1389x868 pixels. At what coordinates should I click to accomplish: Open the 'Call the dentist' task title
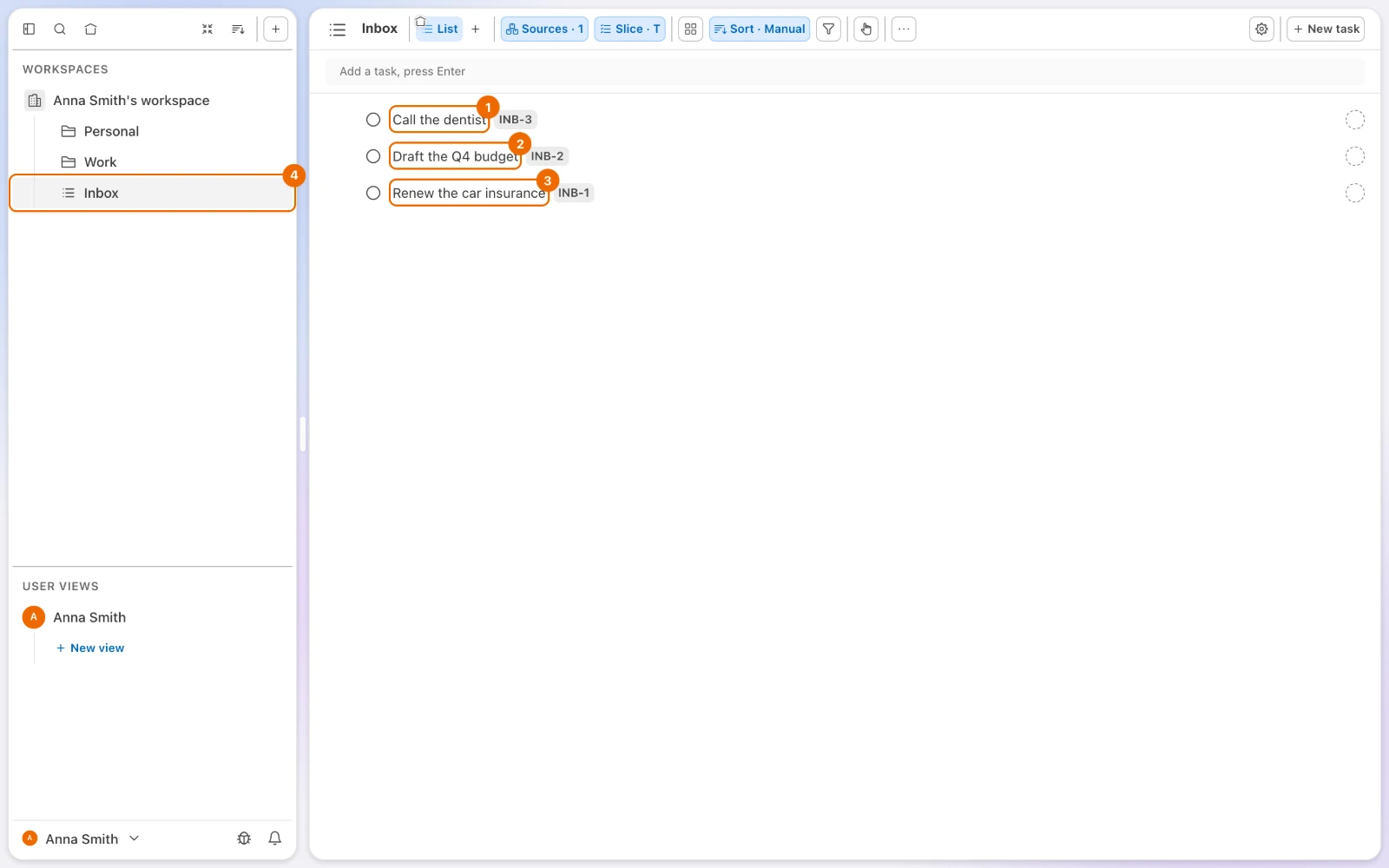click(x=439, y=120)
